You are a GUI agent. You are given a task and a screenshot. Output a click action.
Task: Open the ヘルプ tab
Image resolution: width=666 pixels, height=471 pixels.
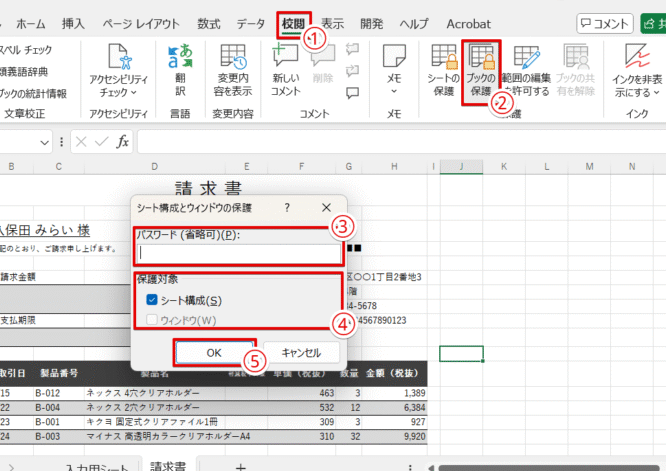(x=414, y=24)
